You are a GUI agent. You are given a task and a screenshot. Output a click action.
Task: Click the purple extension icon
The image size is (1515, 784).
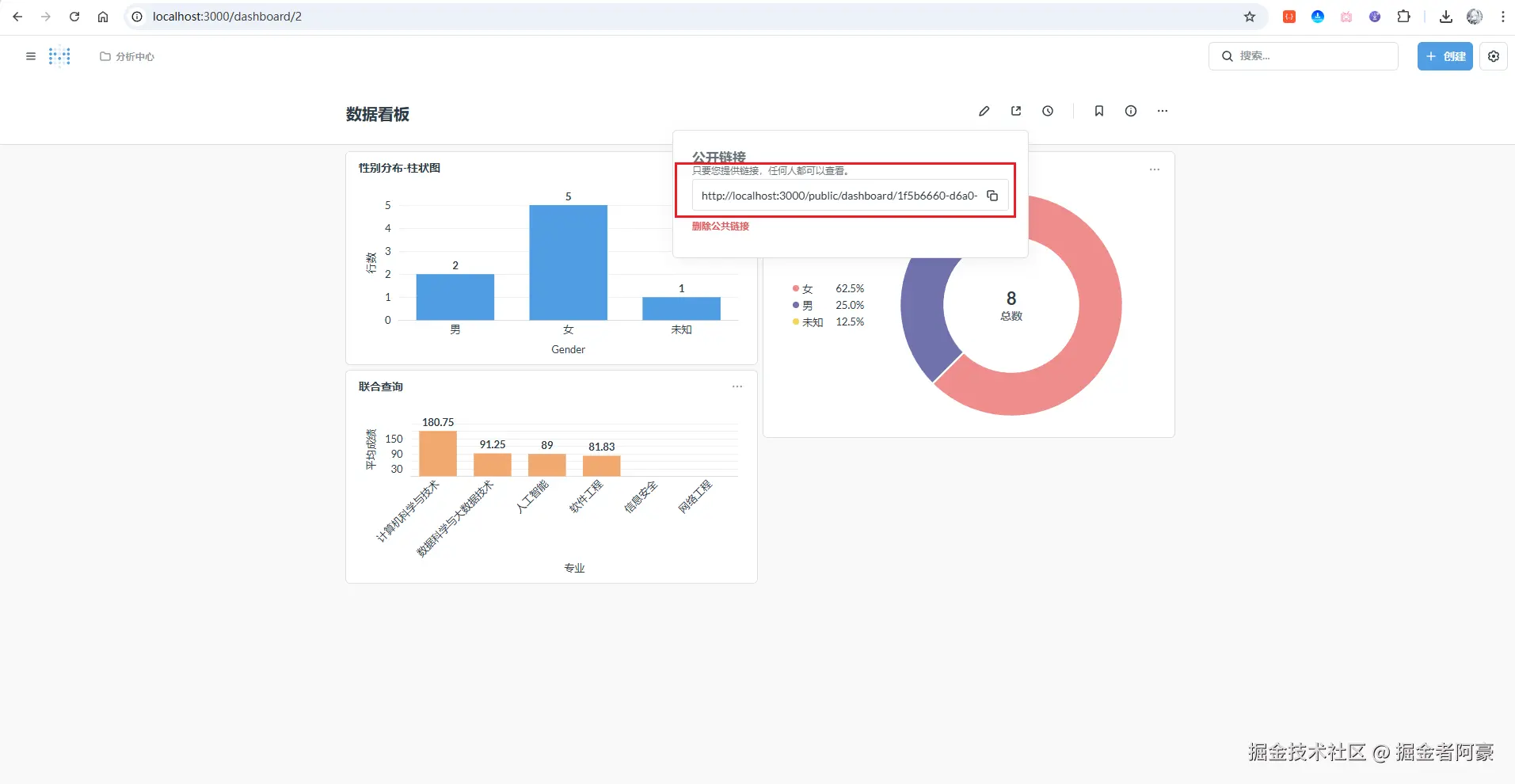(x=1375, y=17)
